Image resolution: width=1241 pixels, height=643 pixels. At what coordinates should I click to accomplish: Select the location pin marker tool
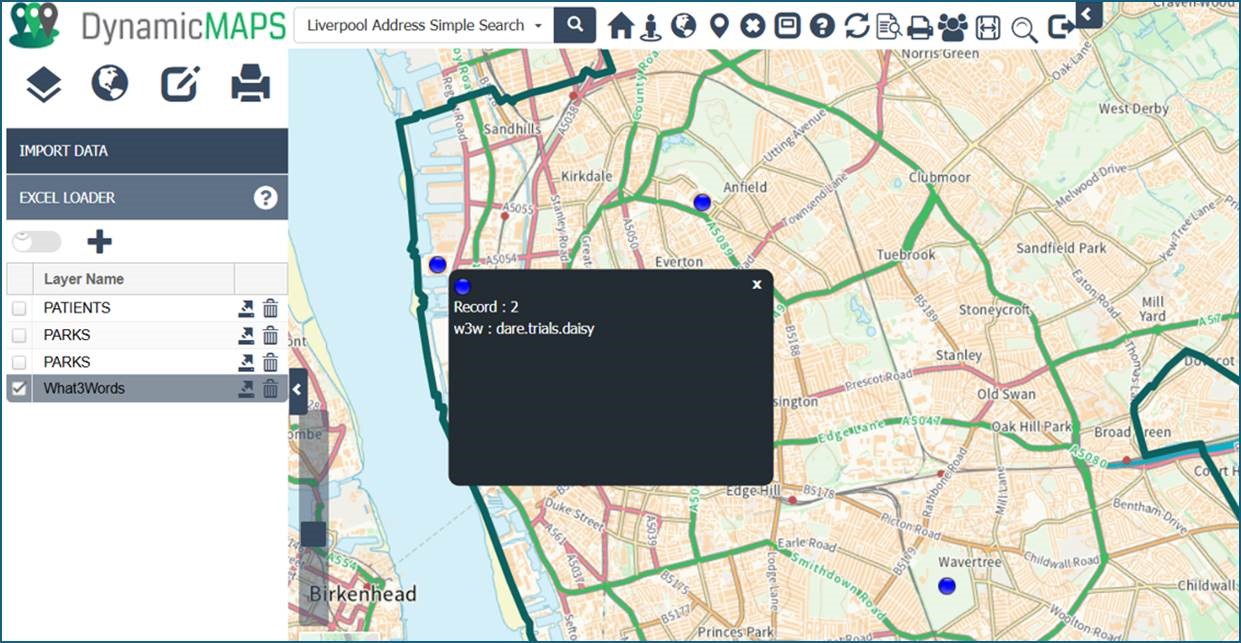719,26
